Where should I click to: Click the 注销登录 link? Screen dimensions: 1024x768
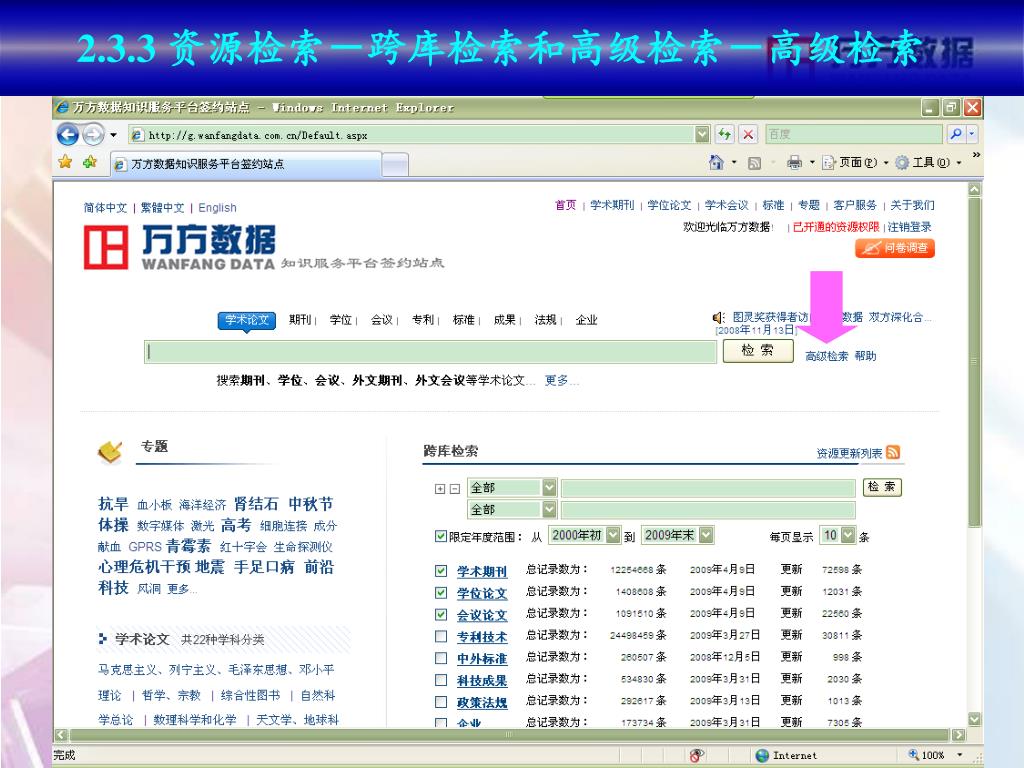(x=910, y=227)
